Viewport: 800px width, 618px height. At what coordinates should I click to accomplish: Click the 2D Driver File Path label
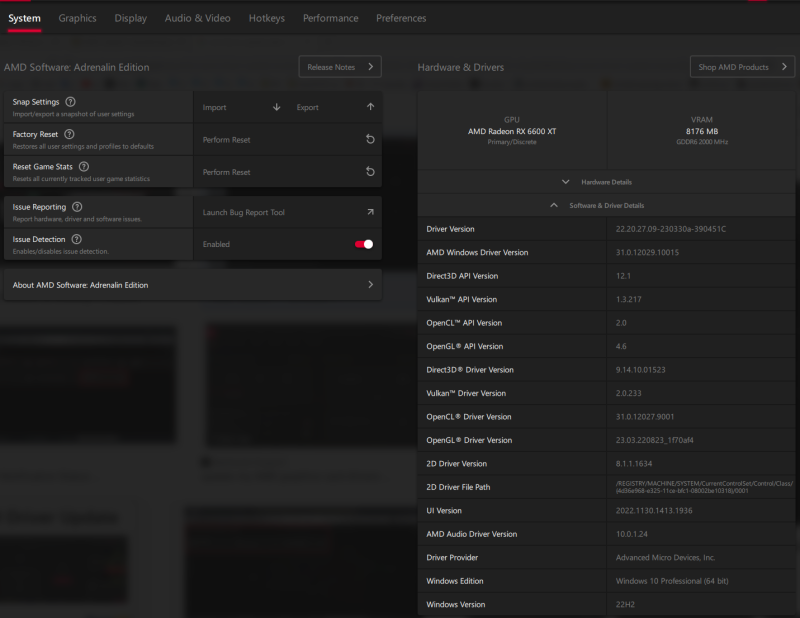[x=458, y=487]
